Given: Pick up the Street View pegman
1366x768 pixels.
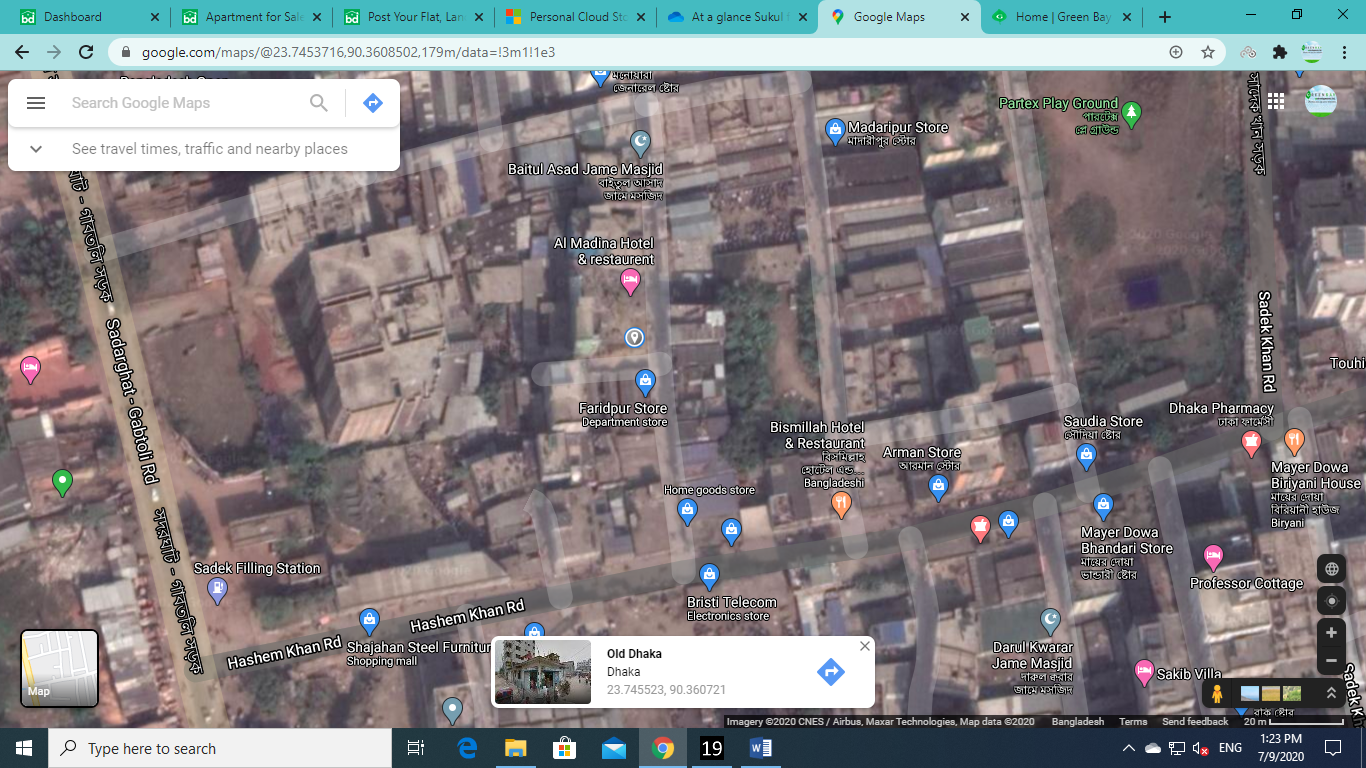Looking at the screenshot, I should [x=1217, y=693].
